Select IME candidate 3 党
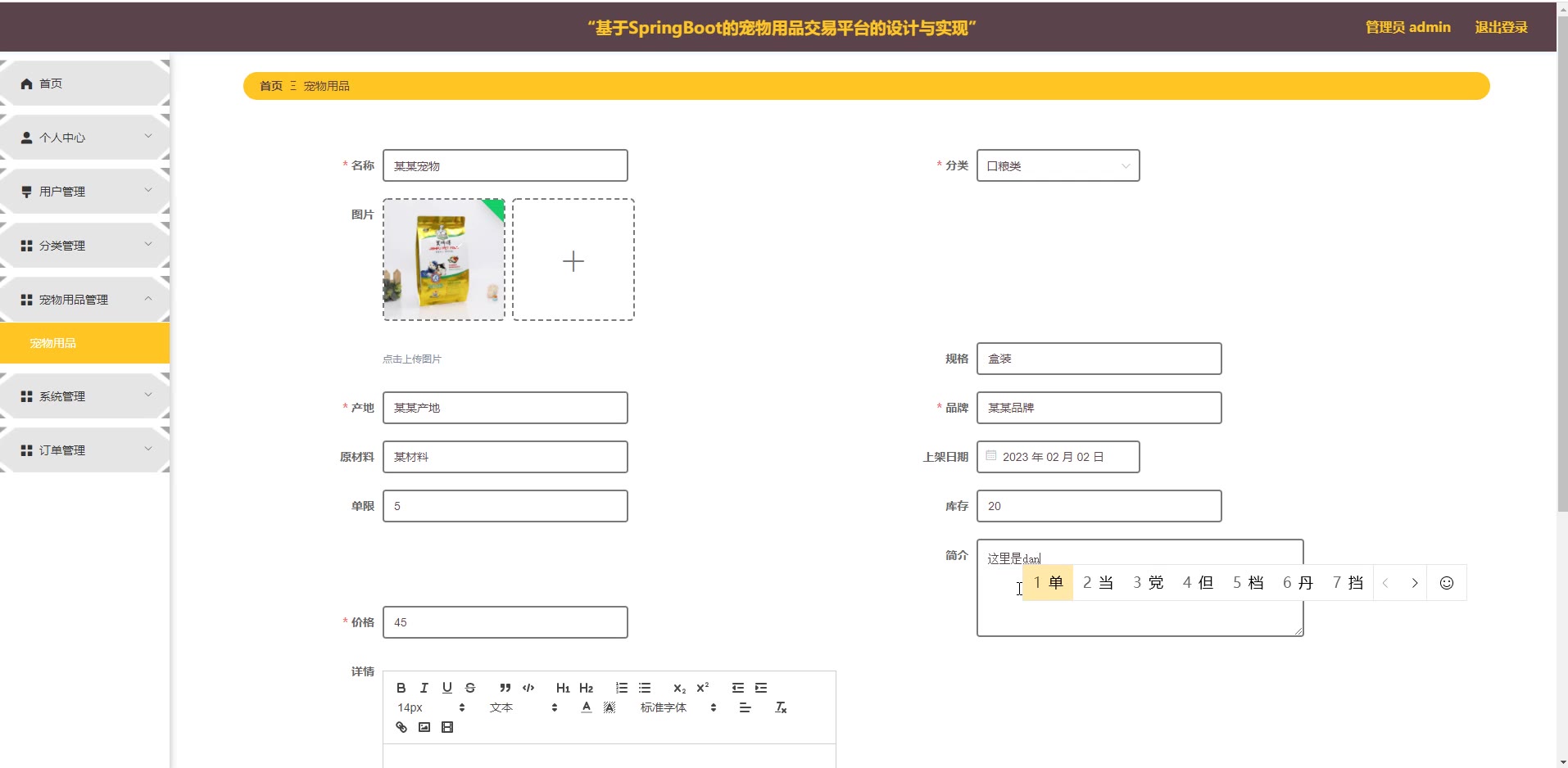1568x768 pixels. (x=1149, y=583)
